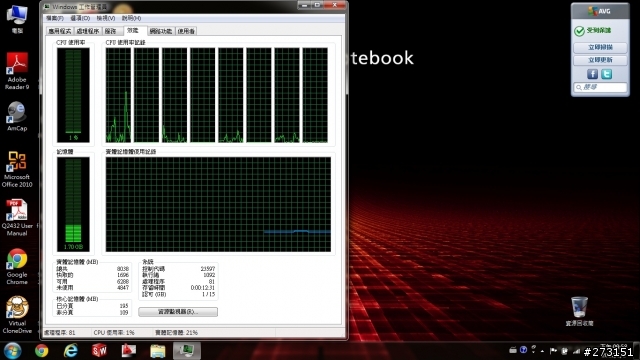Switch to the 服務 Services tab
640x360 pixels.
click(x=111, y=31)
